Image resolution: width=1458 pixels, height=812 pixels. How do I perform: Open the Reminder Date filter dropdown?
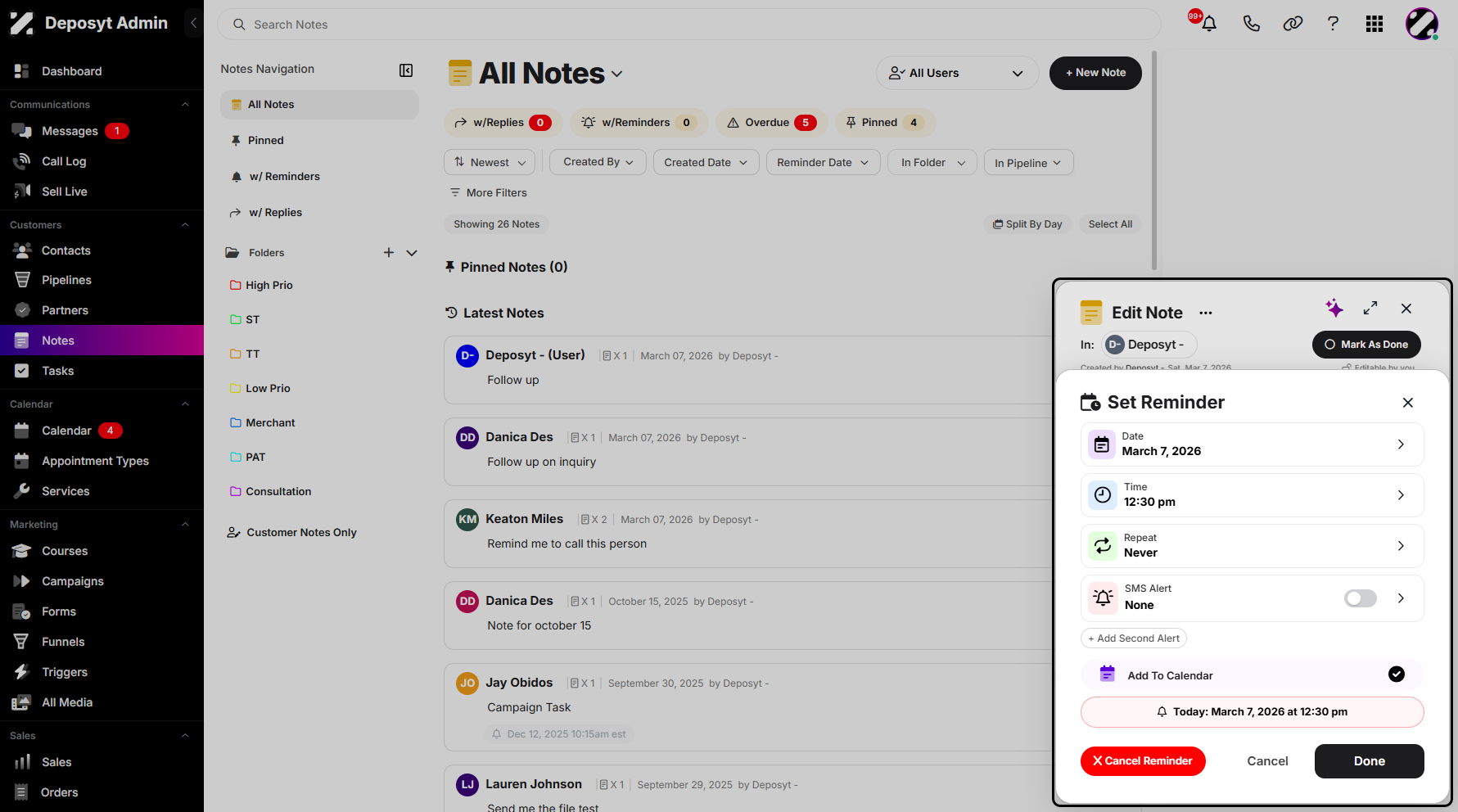point(823,162)
